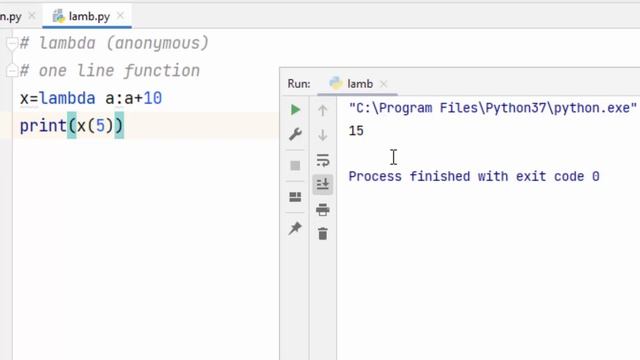This screenshot has height=360, width=640.
Task: Stop the running process square icon
Action: (295, 165)
